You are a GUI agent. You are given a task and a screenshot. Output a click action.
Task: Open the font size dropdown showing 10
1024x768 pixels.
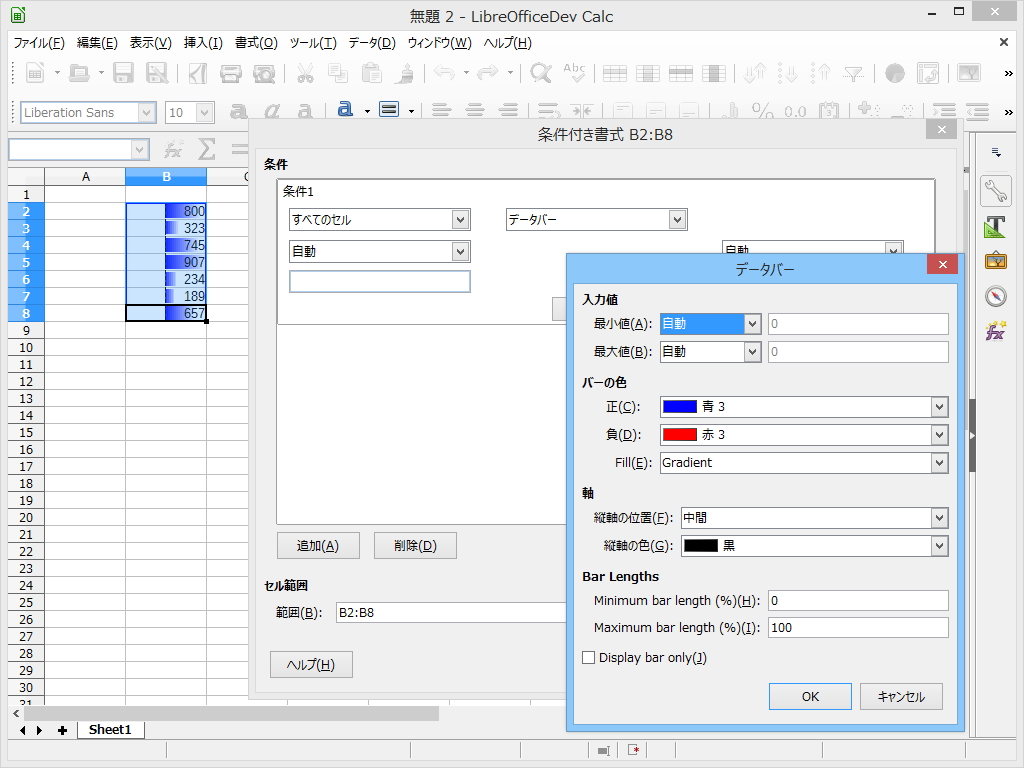189,112
